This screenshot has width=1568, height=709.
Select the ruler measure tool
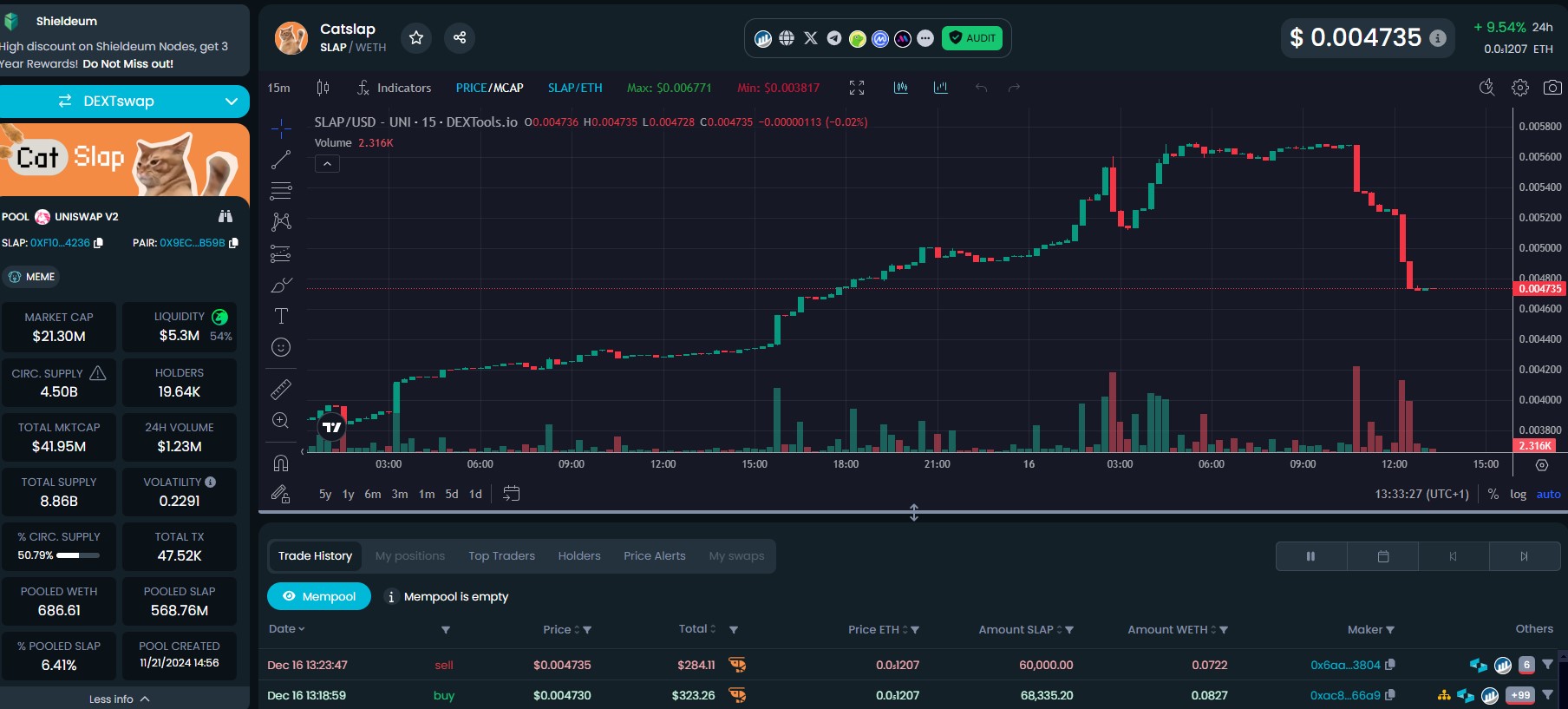[x=281, y=389]
